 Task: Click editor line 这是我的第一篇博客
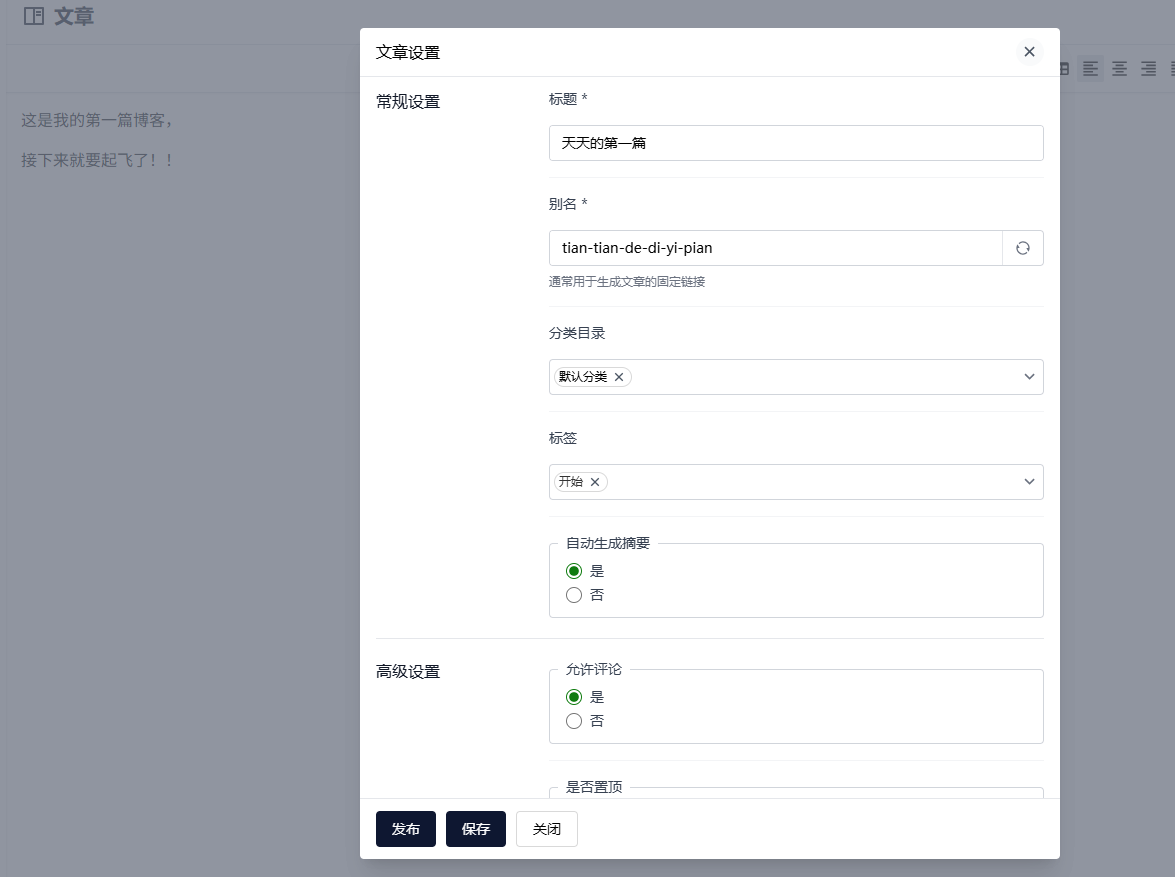[x=96, y=120]
